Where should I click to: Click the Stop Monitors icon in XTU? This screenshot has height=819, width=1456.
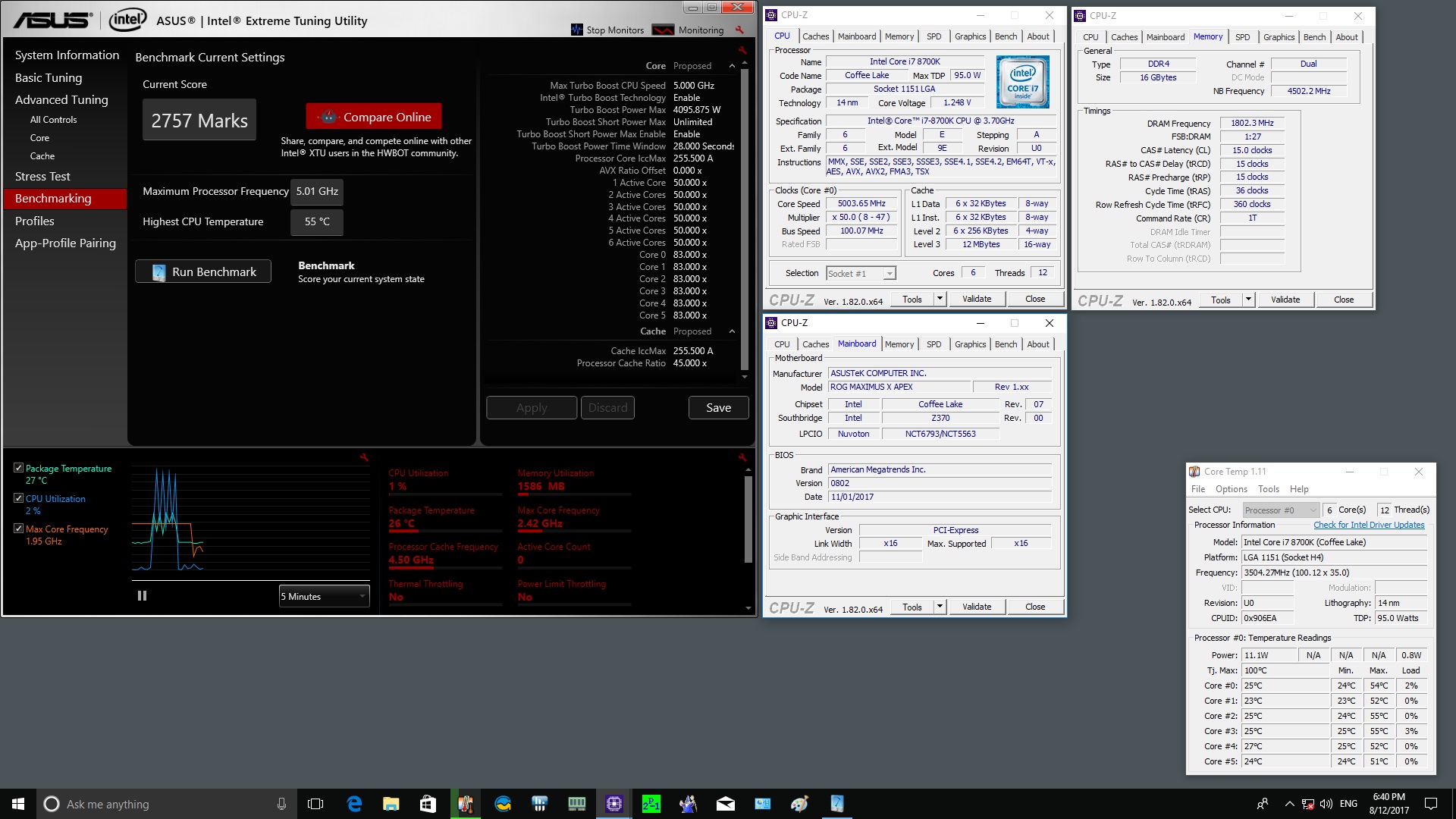pos(577,30)
